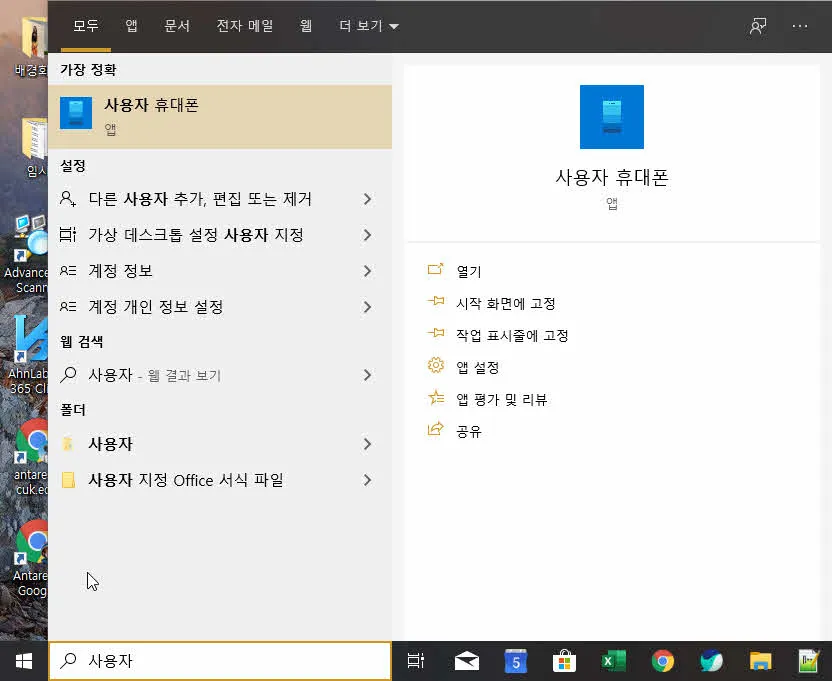This screenshot has height=681, width=832.
Task: Switch to the 앱 tab
Action: (x=130, y=27)
